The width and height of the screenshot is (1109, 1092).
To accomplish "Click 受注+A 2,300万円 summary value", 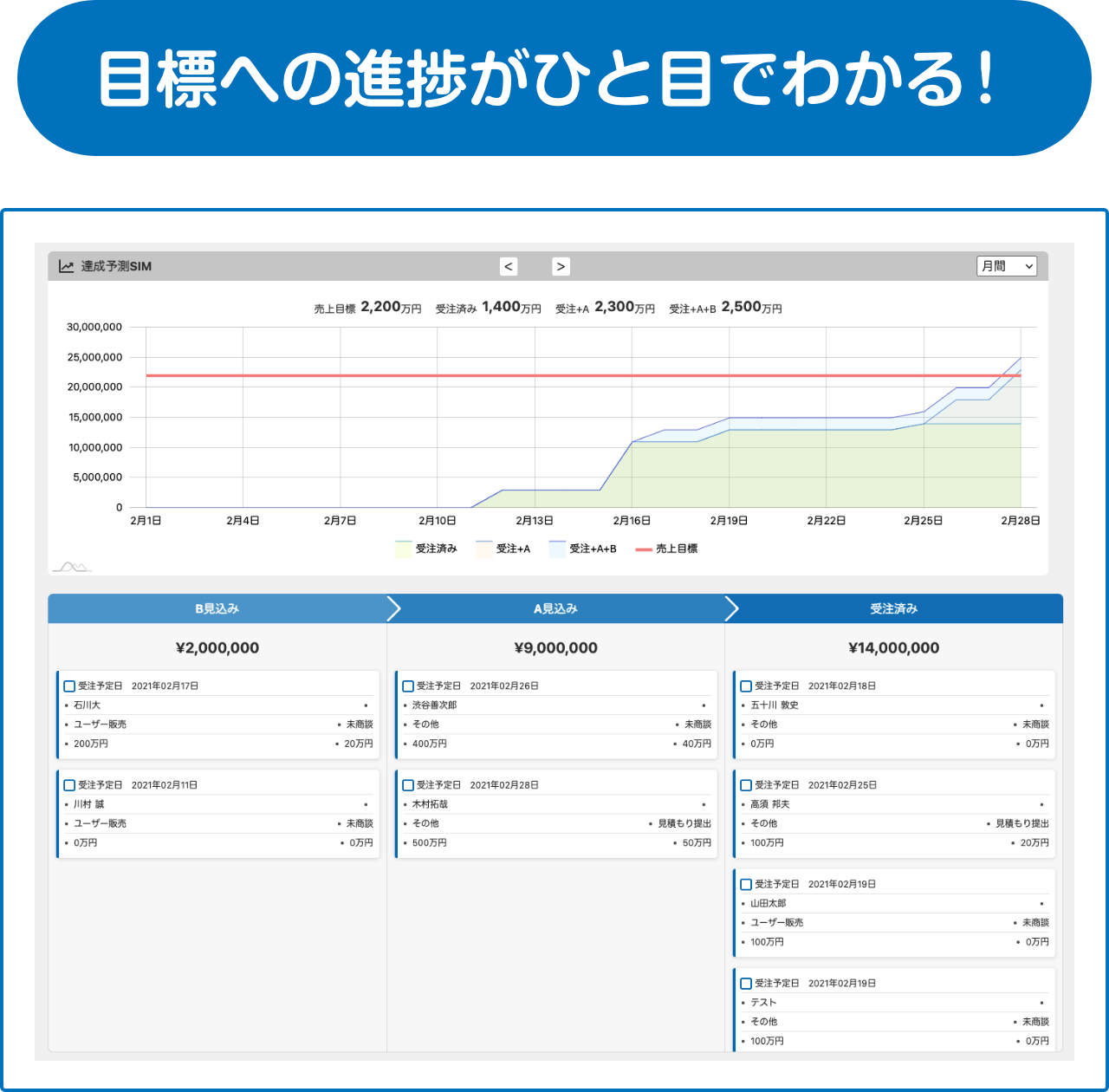I will 605,308.
